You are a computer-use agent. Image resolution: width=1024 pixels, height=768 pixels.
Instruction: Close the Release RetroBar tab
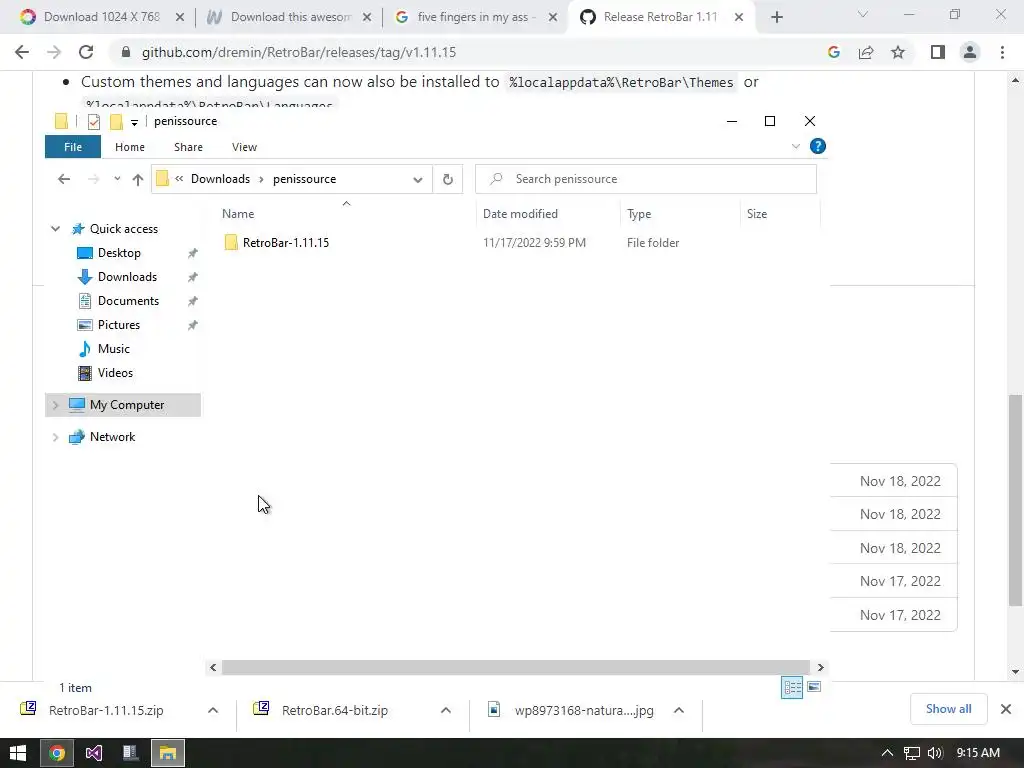coord(739,17)
